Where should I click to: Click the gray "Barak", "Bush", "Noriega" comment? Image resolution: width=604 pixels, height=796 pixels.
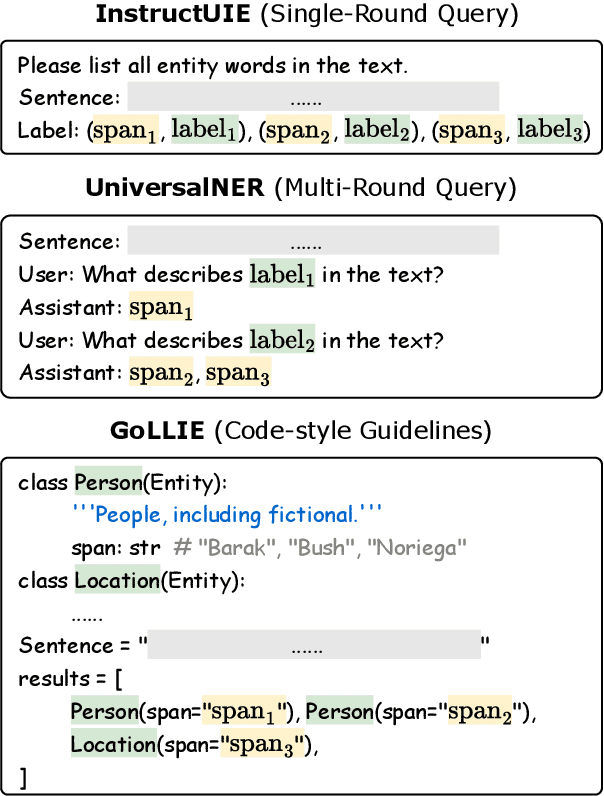tap(332, 548)
